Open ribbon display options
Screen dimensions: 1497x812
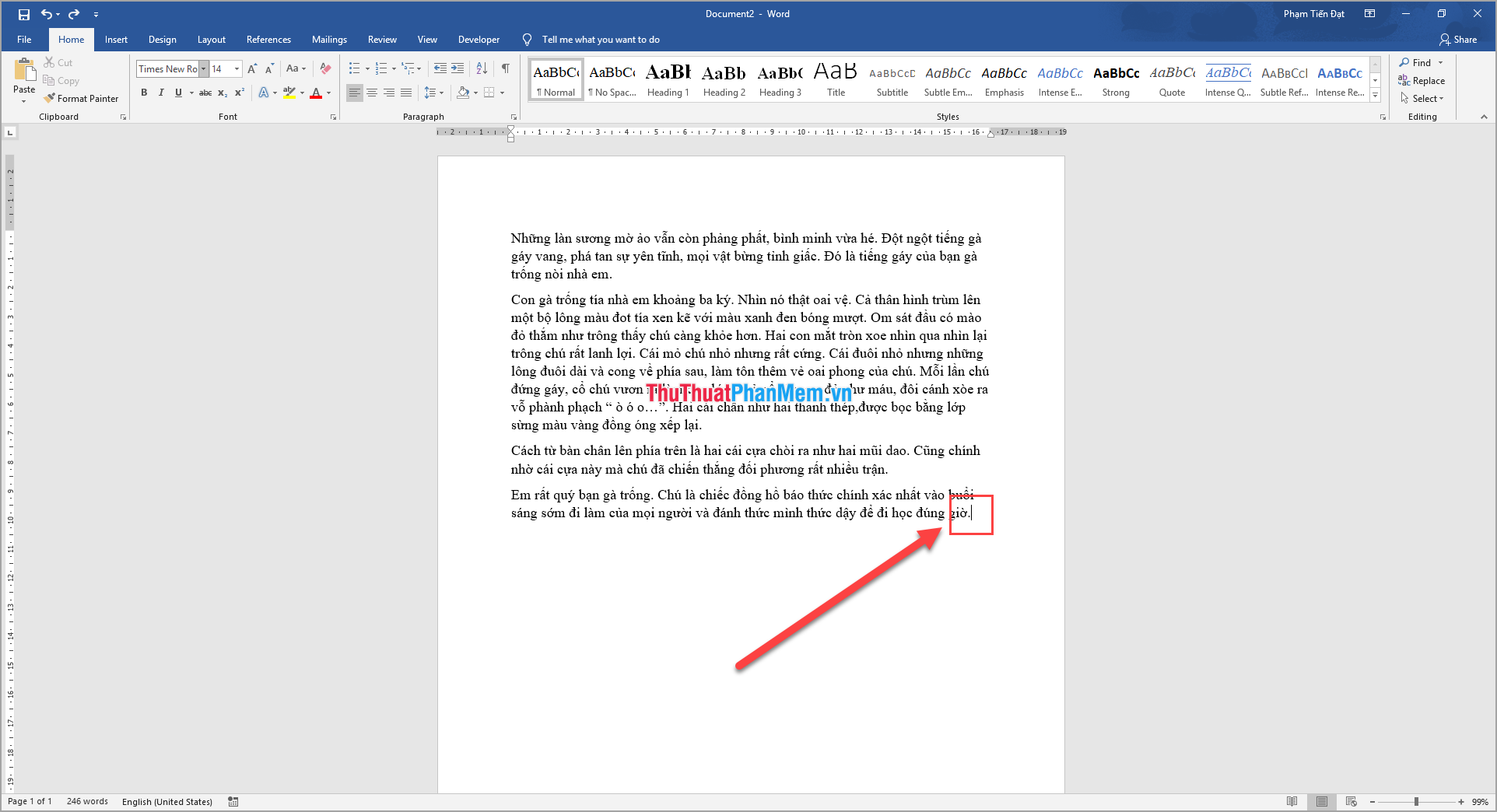[x=1370, y=14]
